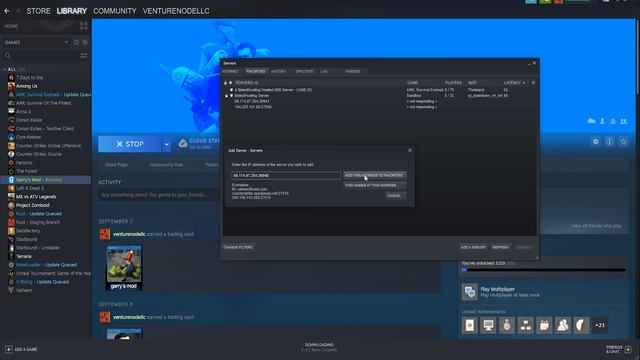Open Garry's Mod Community Hub tab
This screenshot has width=640, height=360.
[x=166, y=165]
